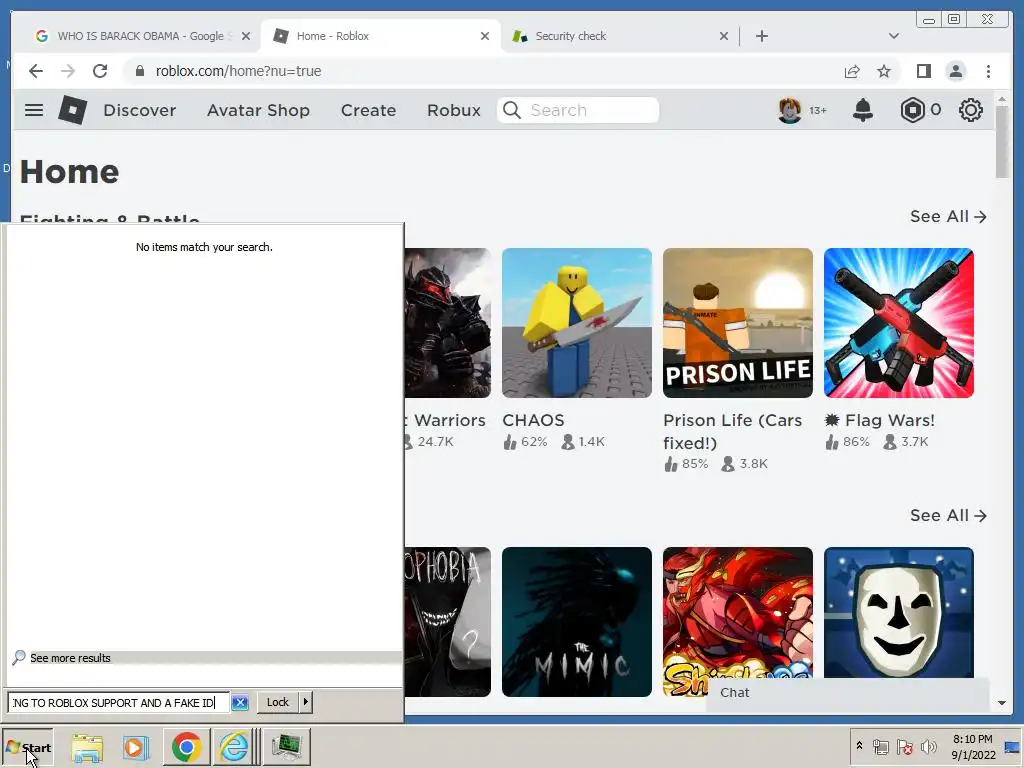Viewport: 1024px width, 768px height.
Task: Open the Create menu item
Action: [x=368, y=110]
